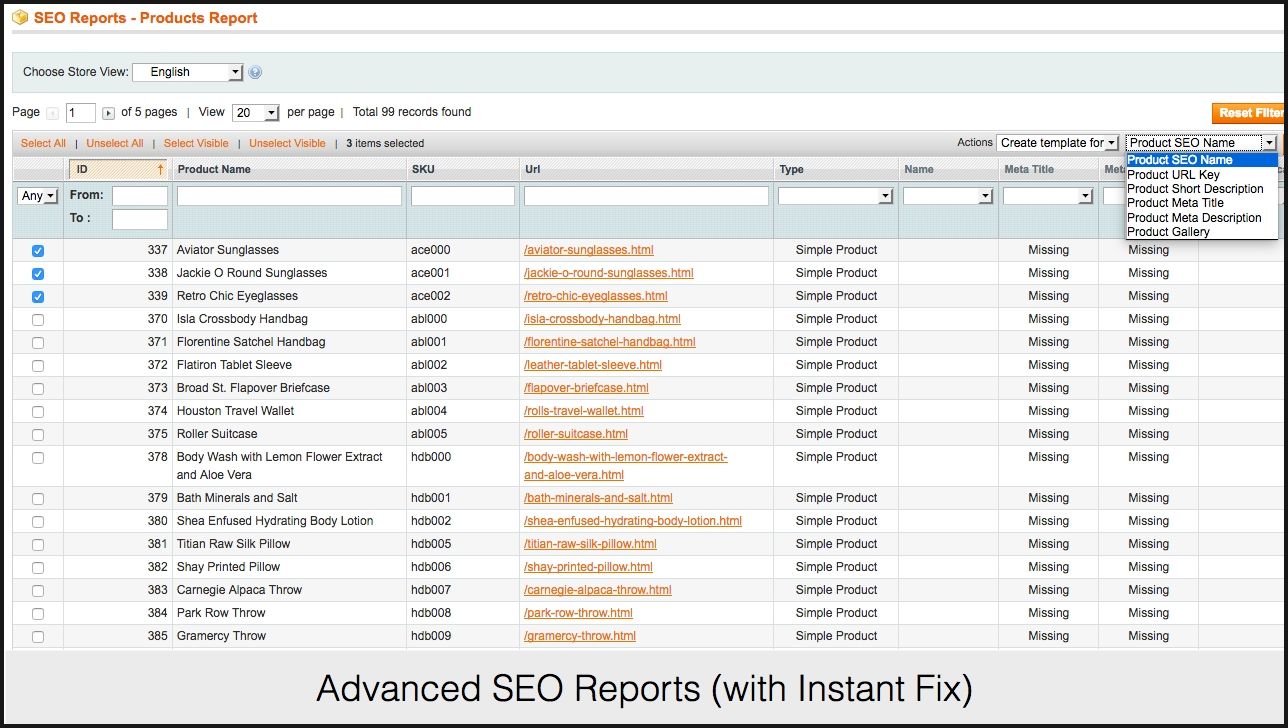
Task: Click the Product Name filter field
Action: click(x=289, y=196)
